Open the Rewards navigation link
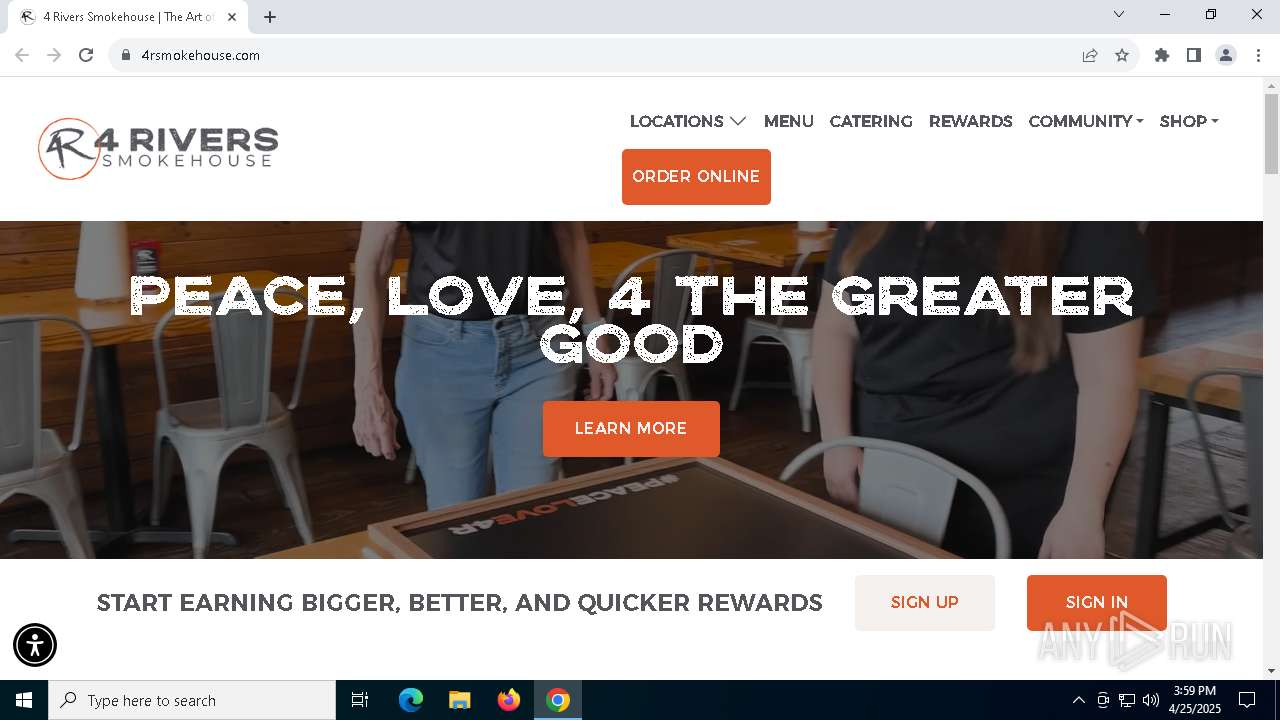Image resolution: width=1280 pixels, height=720 pixels. [971, 121]
